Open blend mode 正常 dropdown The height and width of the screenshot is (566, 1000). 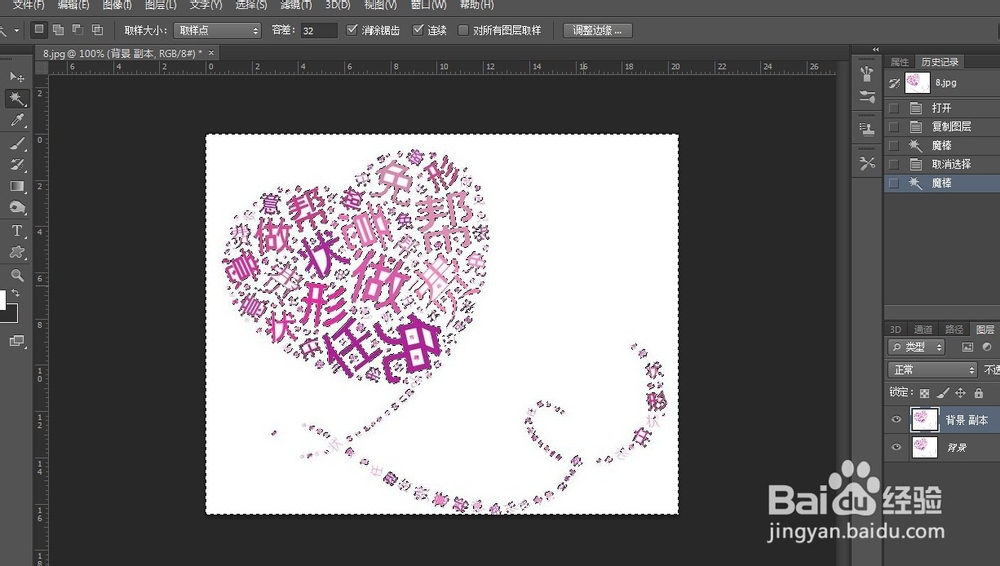point(932,369)
